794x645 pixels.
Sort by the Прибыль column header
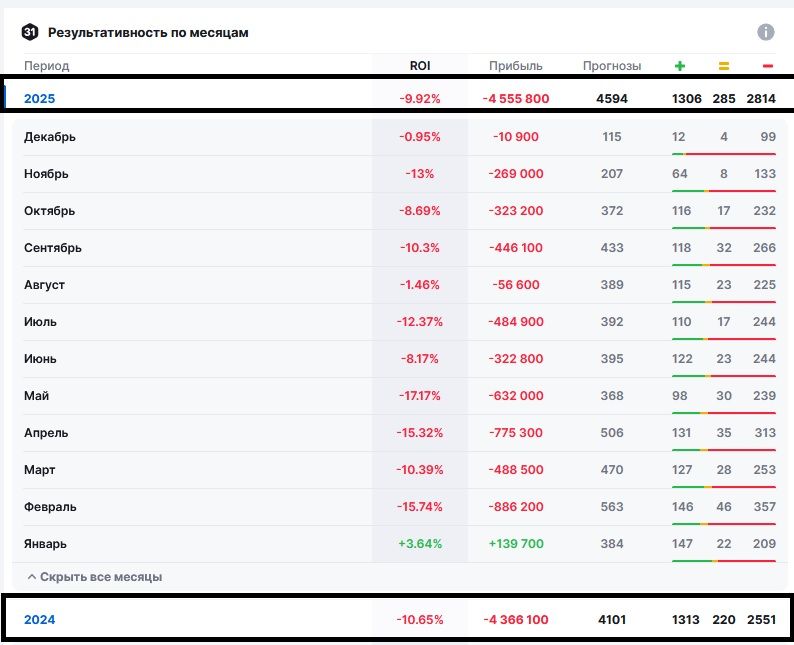click(515, 66)
